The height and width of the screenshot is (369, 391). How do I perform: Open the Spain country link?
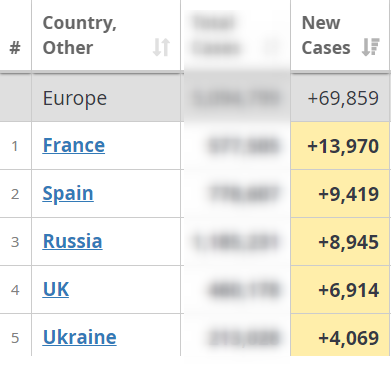tap(68, 193)
